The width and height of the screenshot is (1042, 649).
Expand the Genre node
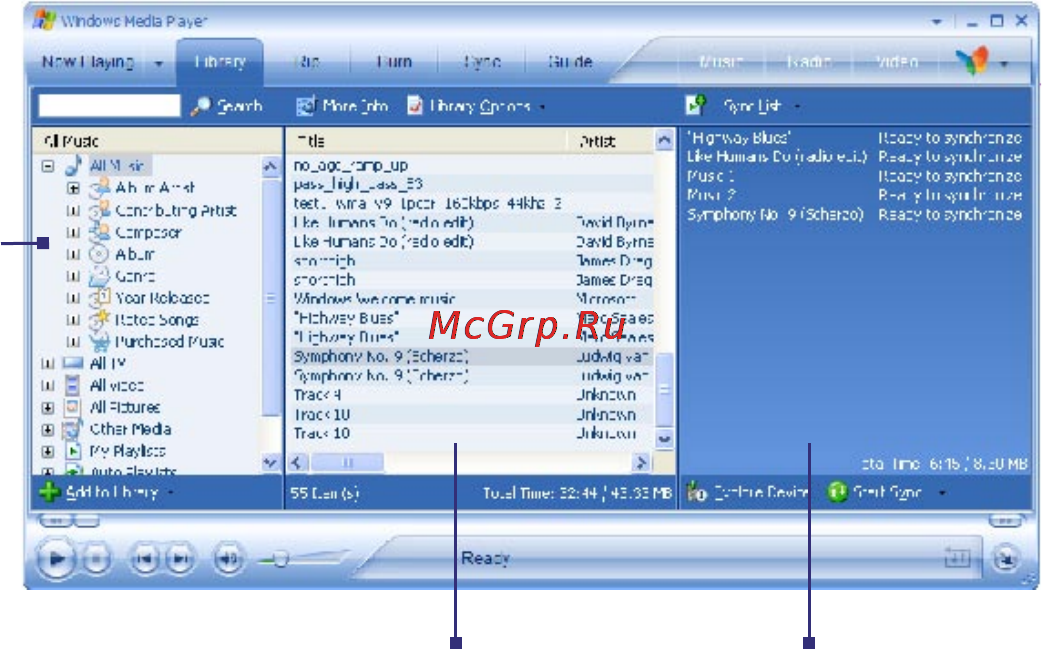point(74,276)
